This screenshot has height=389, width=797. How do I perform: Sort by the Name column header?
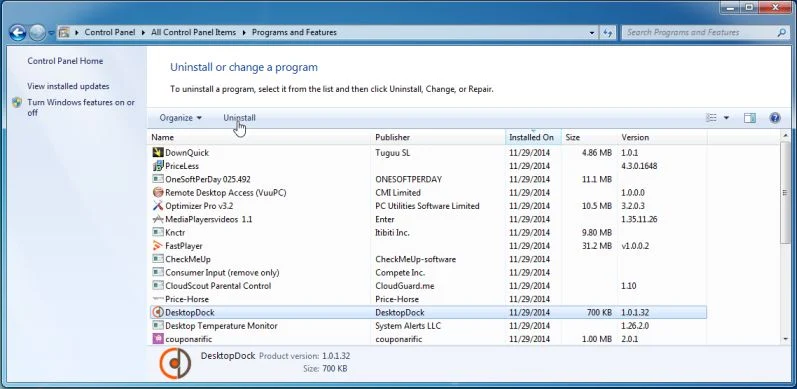pos(260,137)
